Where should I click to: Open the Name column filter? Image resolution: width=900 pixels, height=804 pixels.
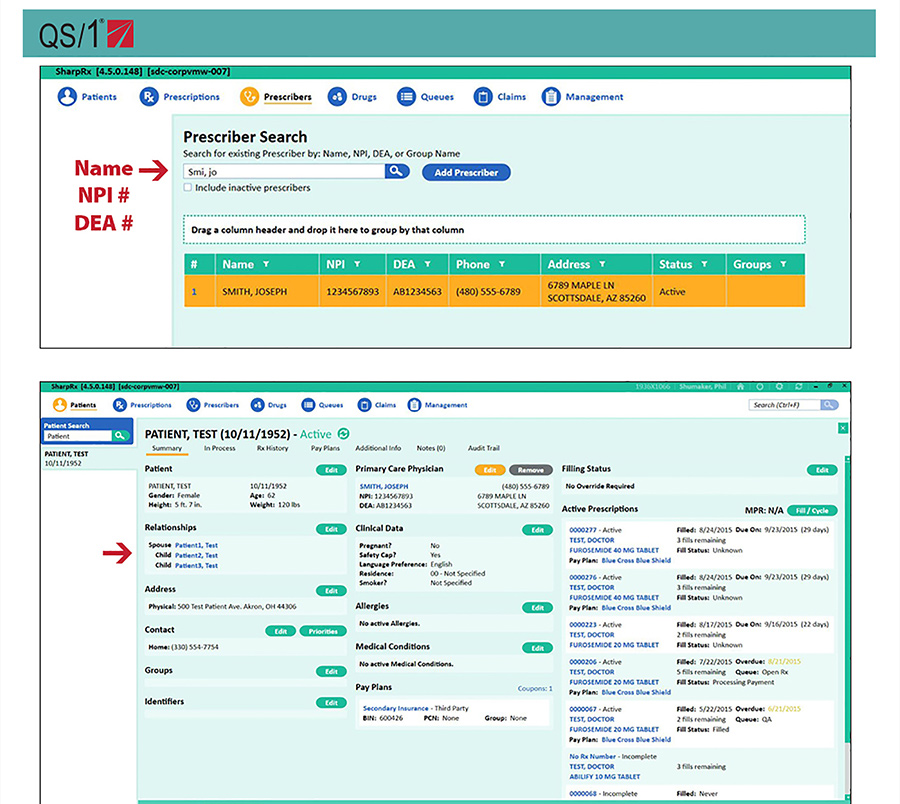(266, 264)
